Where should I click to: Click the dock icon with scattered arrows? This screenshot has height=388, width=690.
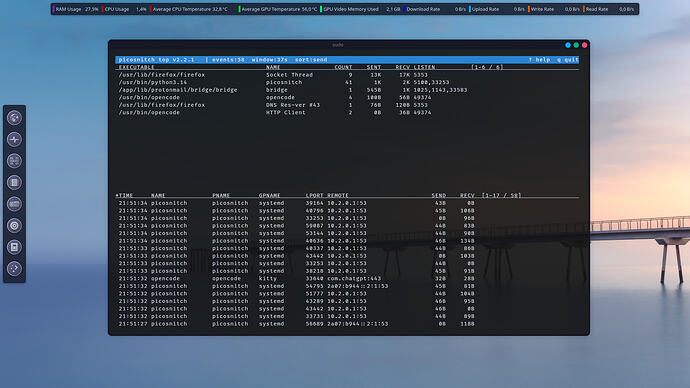point(14,269)
